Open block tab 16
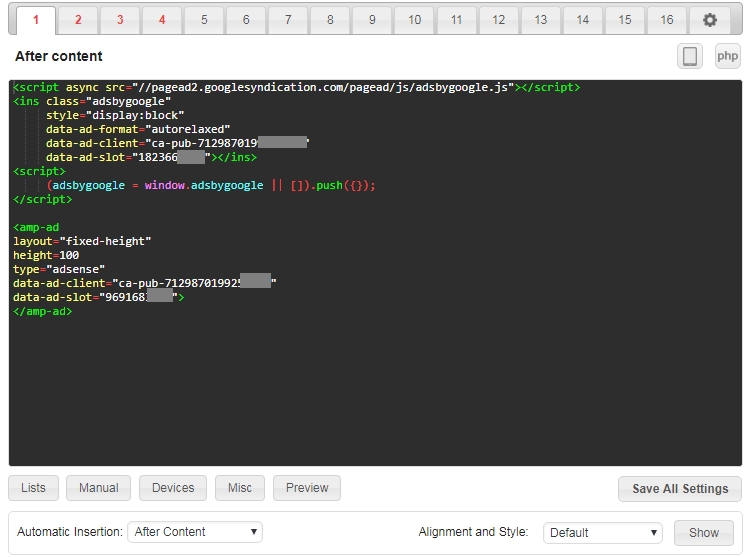 pos(666,20)
